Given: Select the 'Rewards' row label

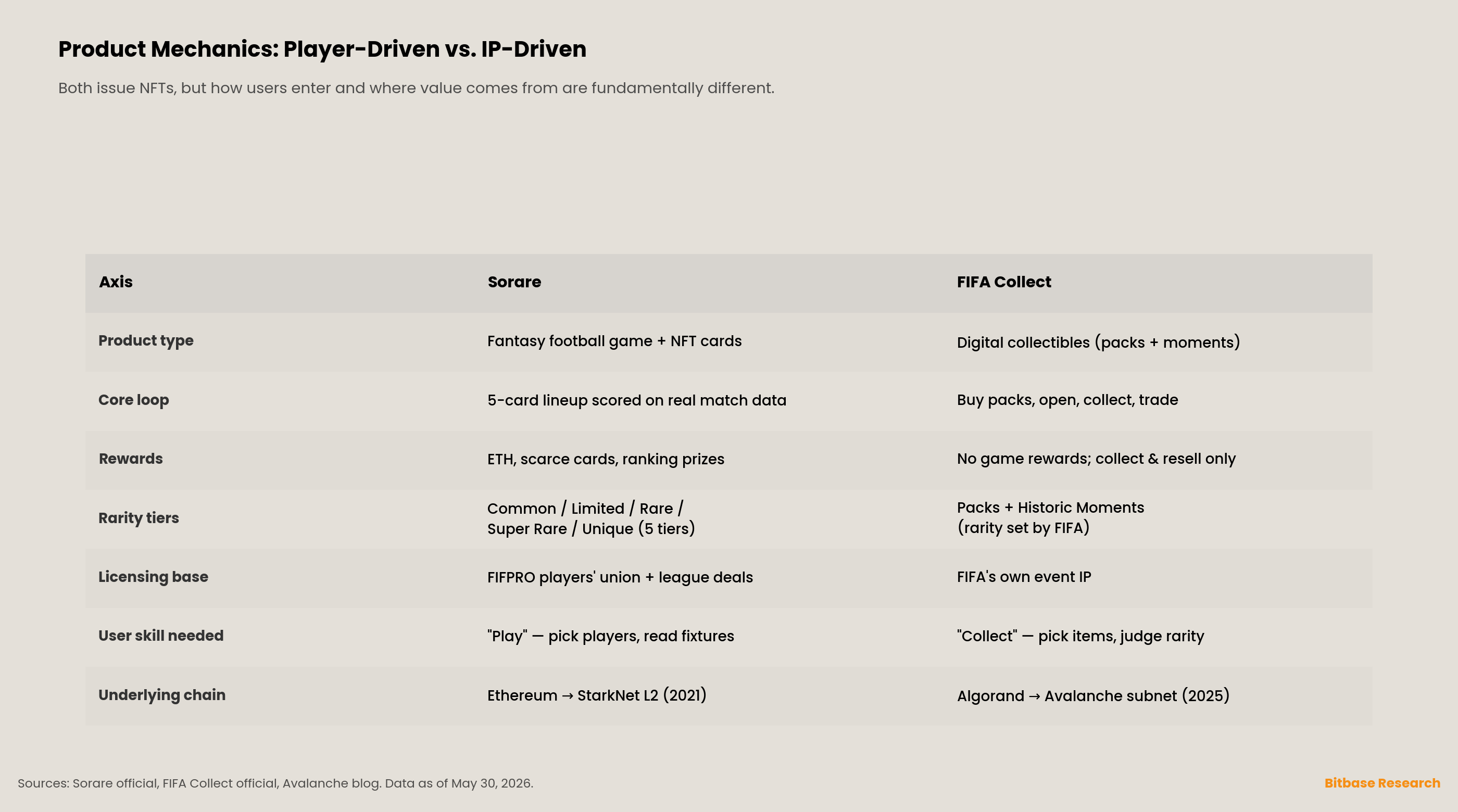Looking at the screenshot, I should (x=131, y=459).
